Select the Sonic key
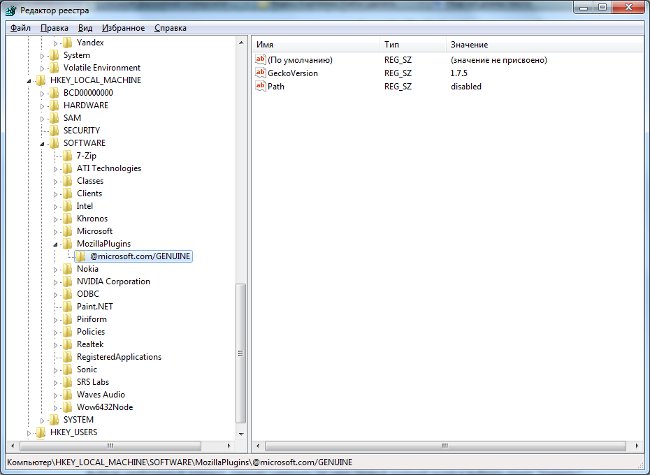This screenshot has width=650, height=475. click(87, 369)
